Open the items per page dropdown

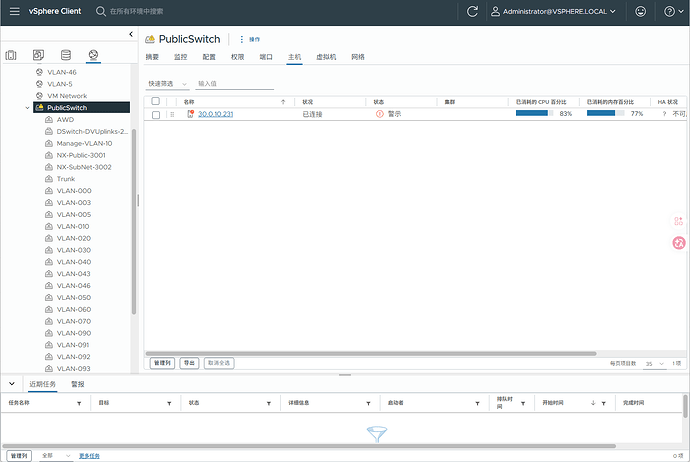coord(655,364)
